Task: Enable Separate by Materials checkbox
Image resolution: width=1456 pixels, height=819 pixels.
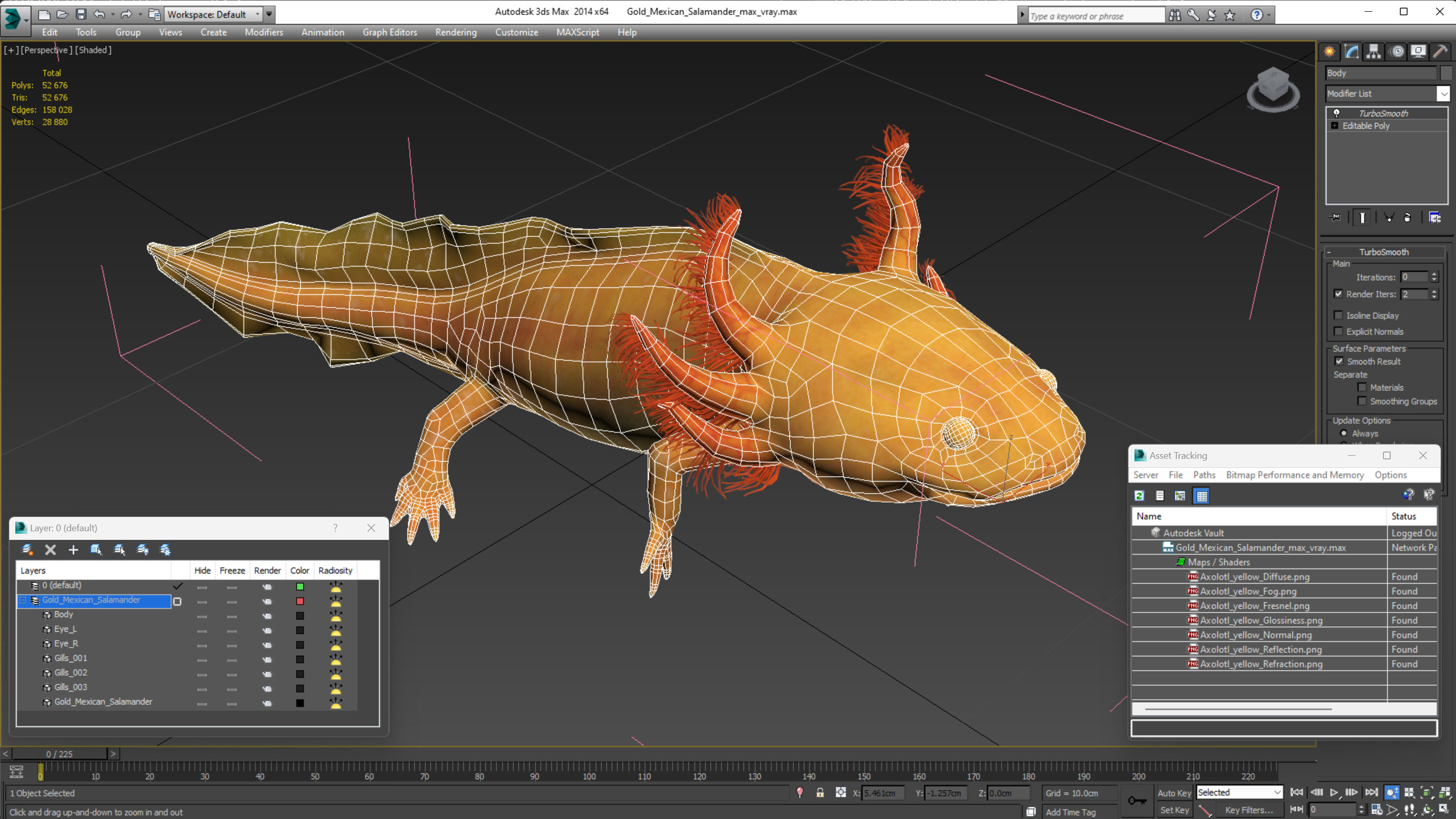Action: point(1362,387)
